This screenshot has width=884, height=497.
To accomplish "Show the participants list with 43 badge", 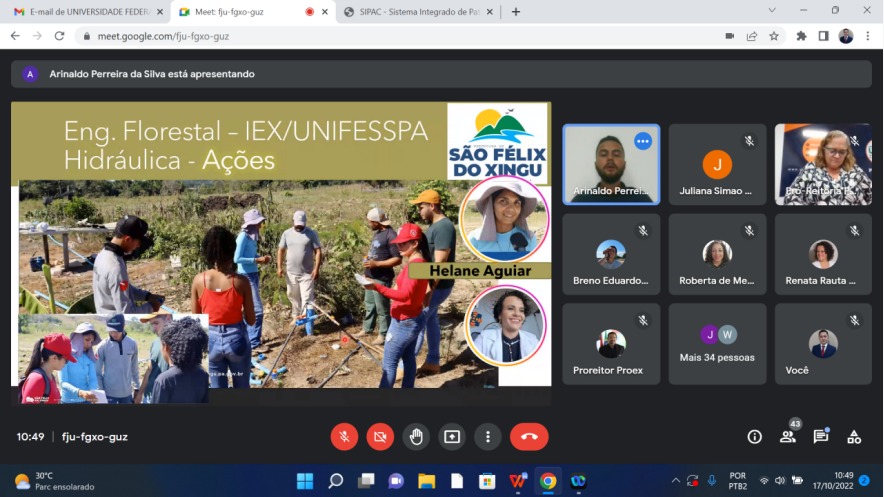I will pos(788,436).
